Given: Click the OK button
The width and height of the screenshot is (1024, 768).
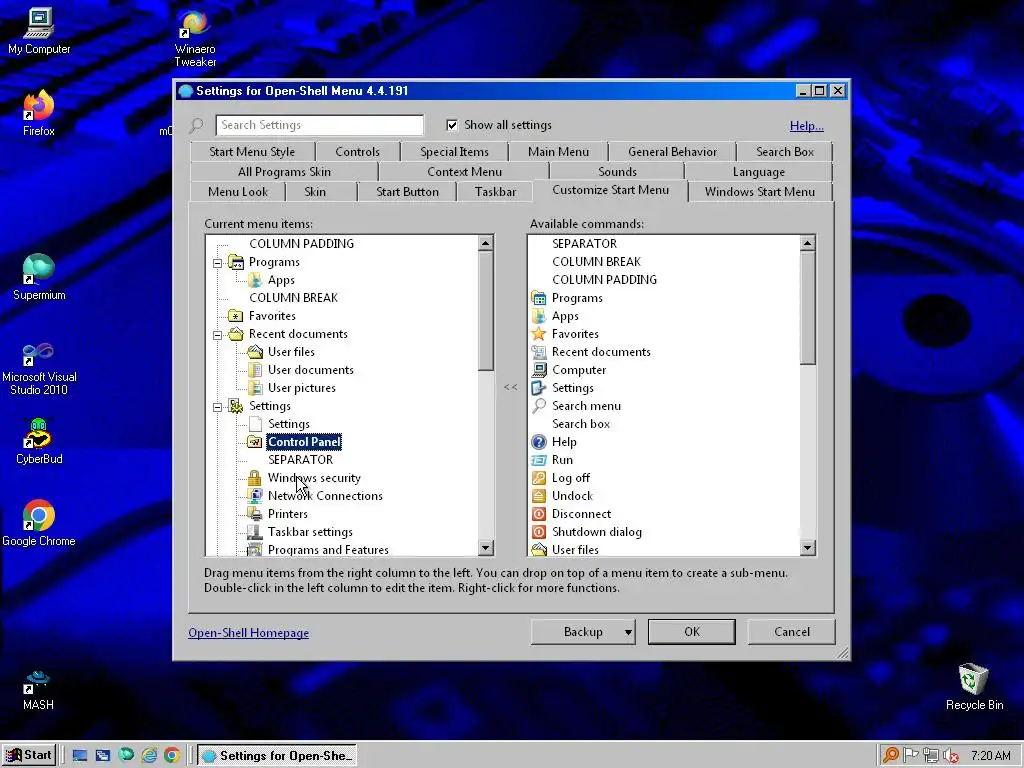Looking at the screenshot, I should pyautogui.click(x=692, y=632).
